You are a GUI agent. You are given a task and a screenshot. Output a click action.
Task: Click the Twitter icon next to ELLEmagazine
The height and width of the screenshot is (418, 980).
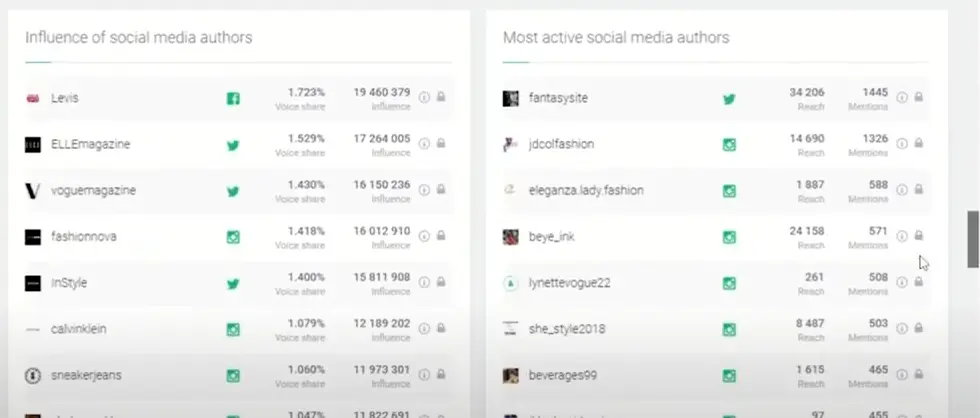233,144
